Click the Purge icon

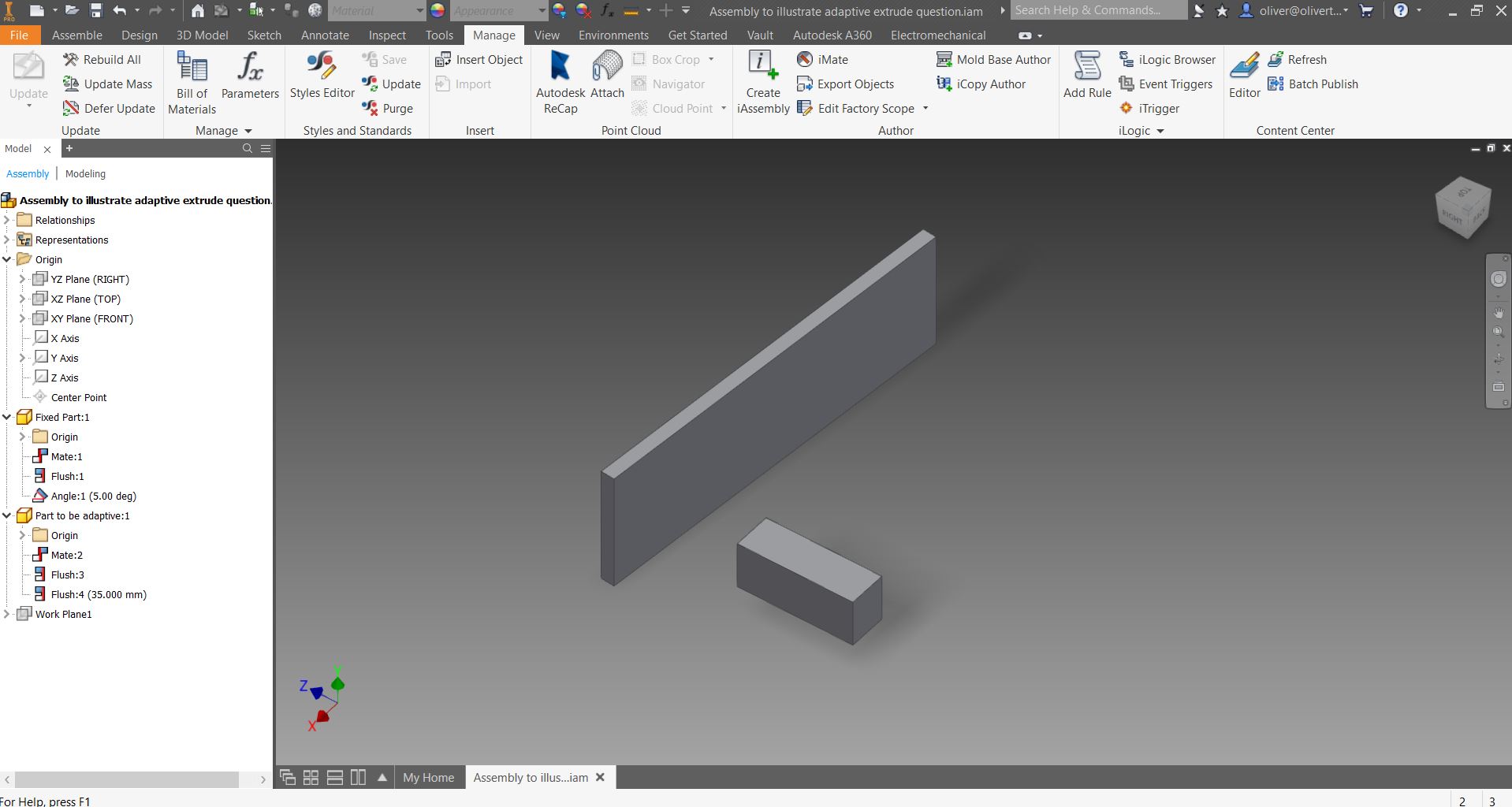pos(371,108)
